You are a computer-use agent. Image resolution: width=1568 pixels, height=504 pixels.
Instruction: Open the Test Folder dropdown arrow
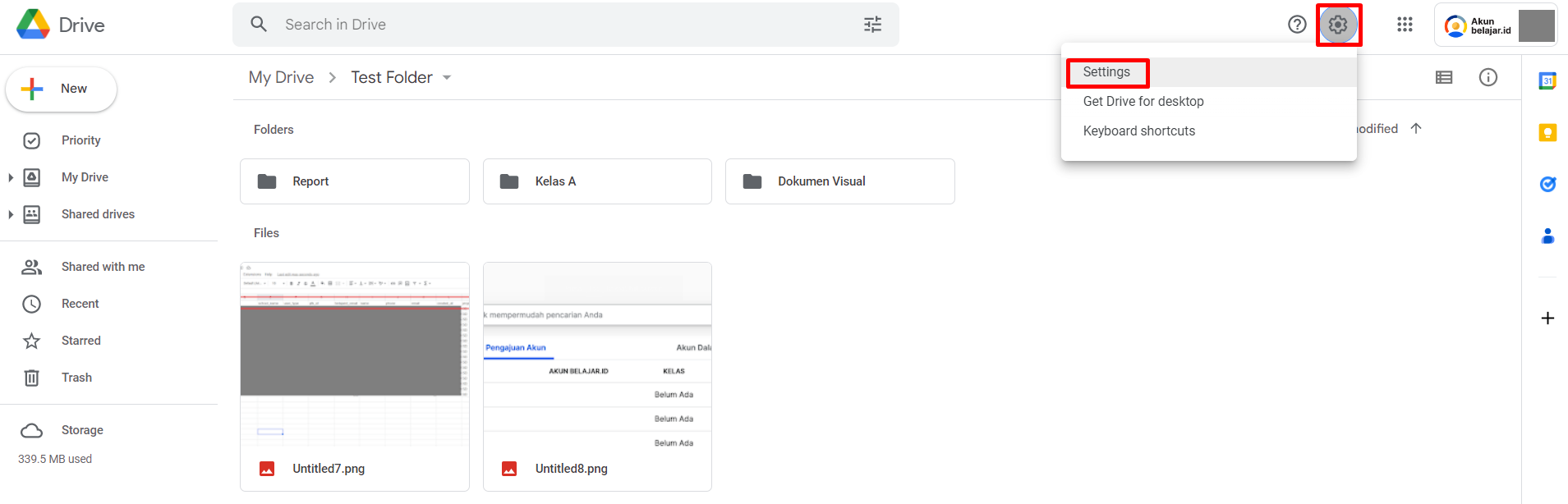tap(447, 77)
